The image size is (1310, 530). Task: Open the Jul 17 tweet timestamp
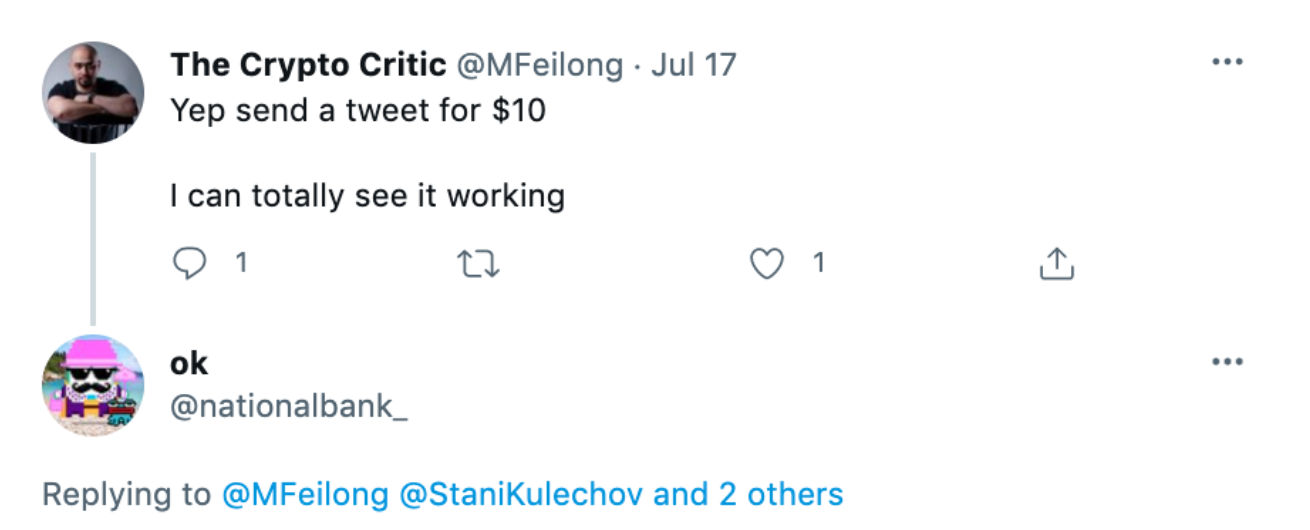(x=693, y=65)
